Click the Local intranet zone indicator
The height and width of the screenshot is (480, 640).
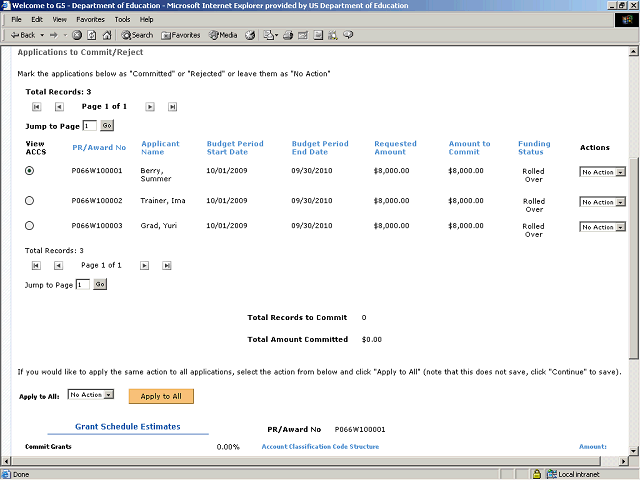[573, 474]
